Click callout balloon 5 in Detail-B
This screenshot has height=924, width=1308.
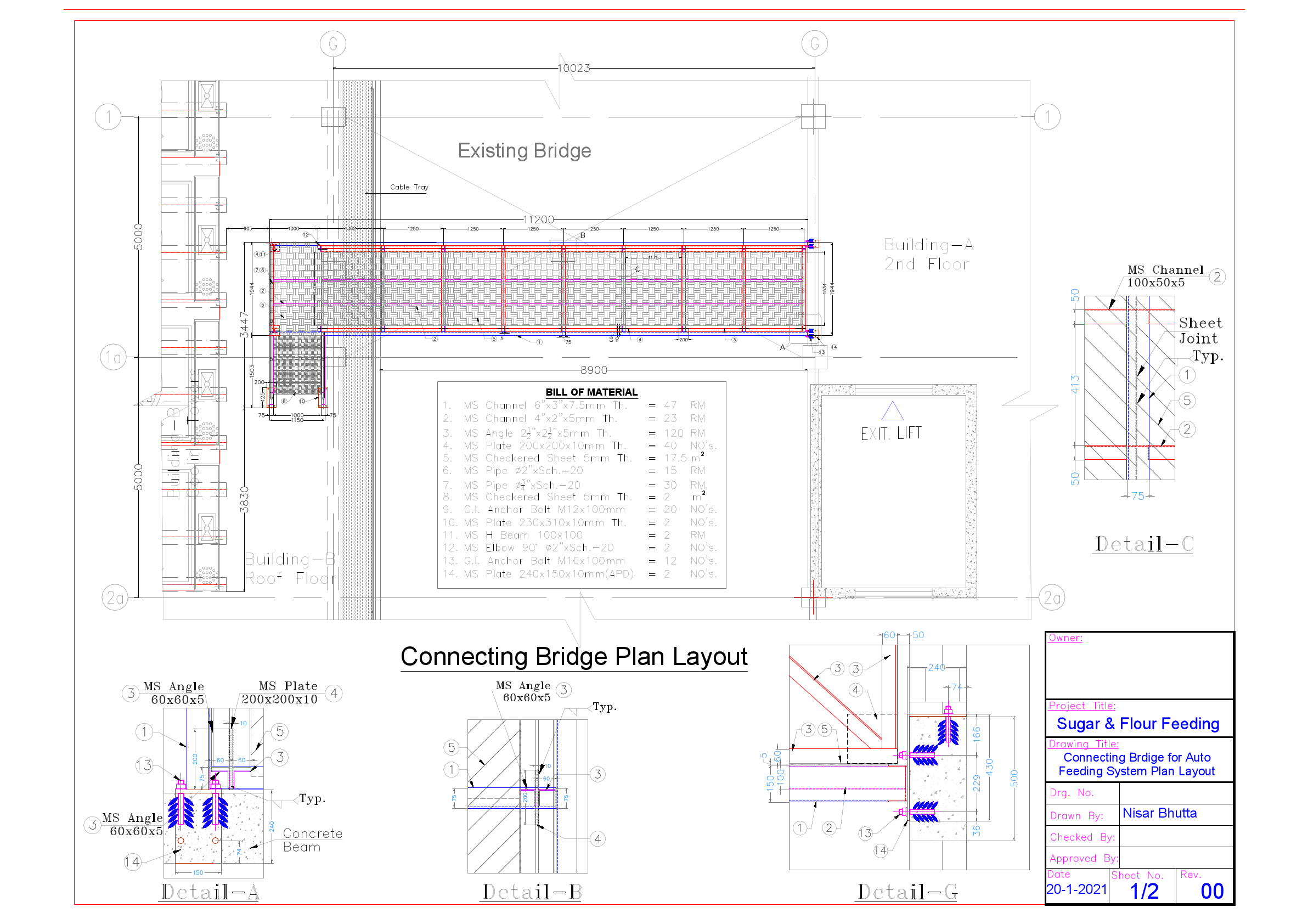point(452,747)
